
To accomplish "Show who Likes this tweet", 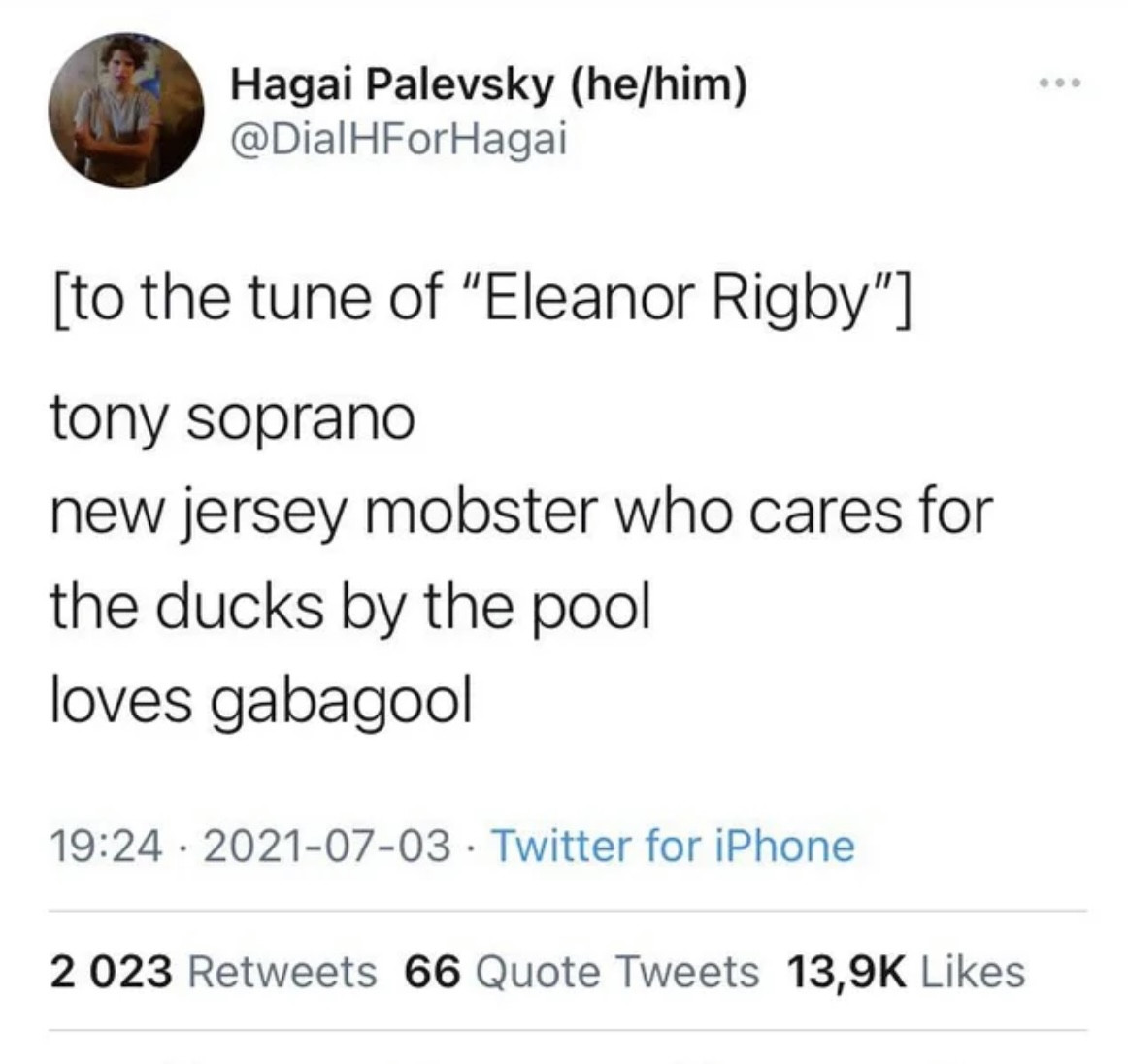I will 973,971.
